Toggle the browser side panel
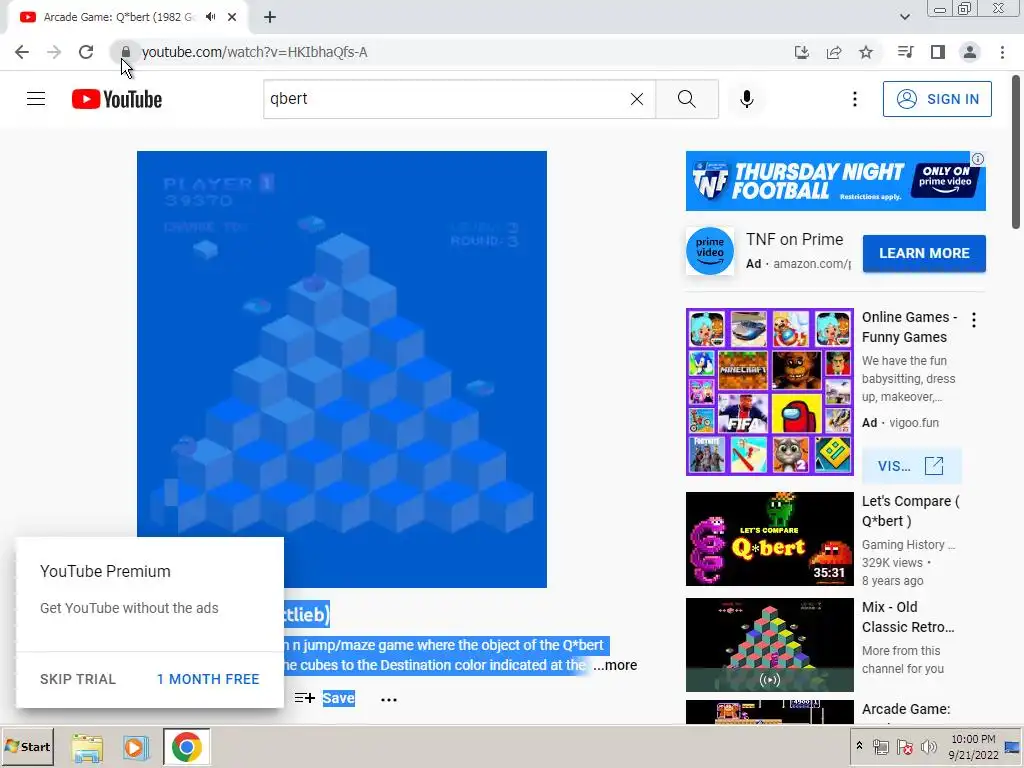The height and width of the screenshot is (768, 1024). click(x=938, y=52)
